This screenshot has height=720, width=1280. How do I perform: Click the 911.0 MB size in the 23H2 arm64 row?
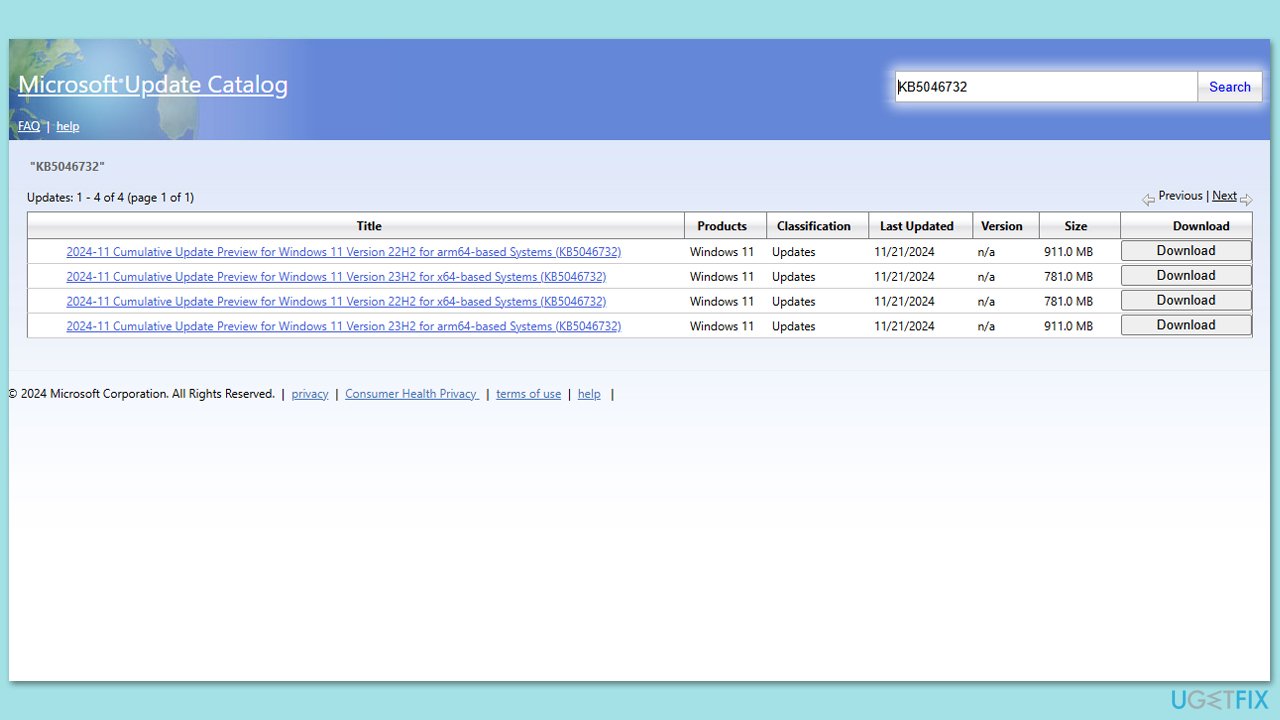tap(1068, 326)
